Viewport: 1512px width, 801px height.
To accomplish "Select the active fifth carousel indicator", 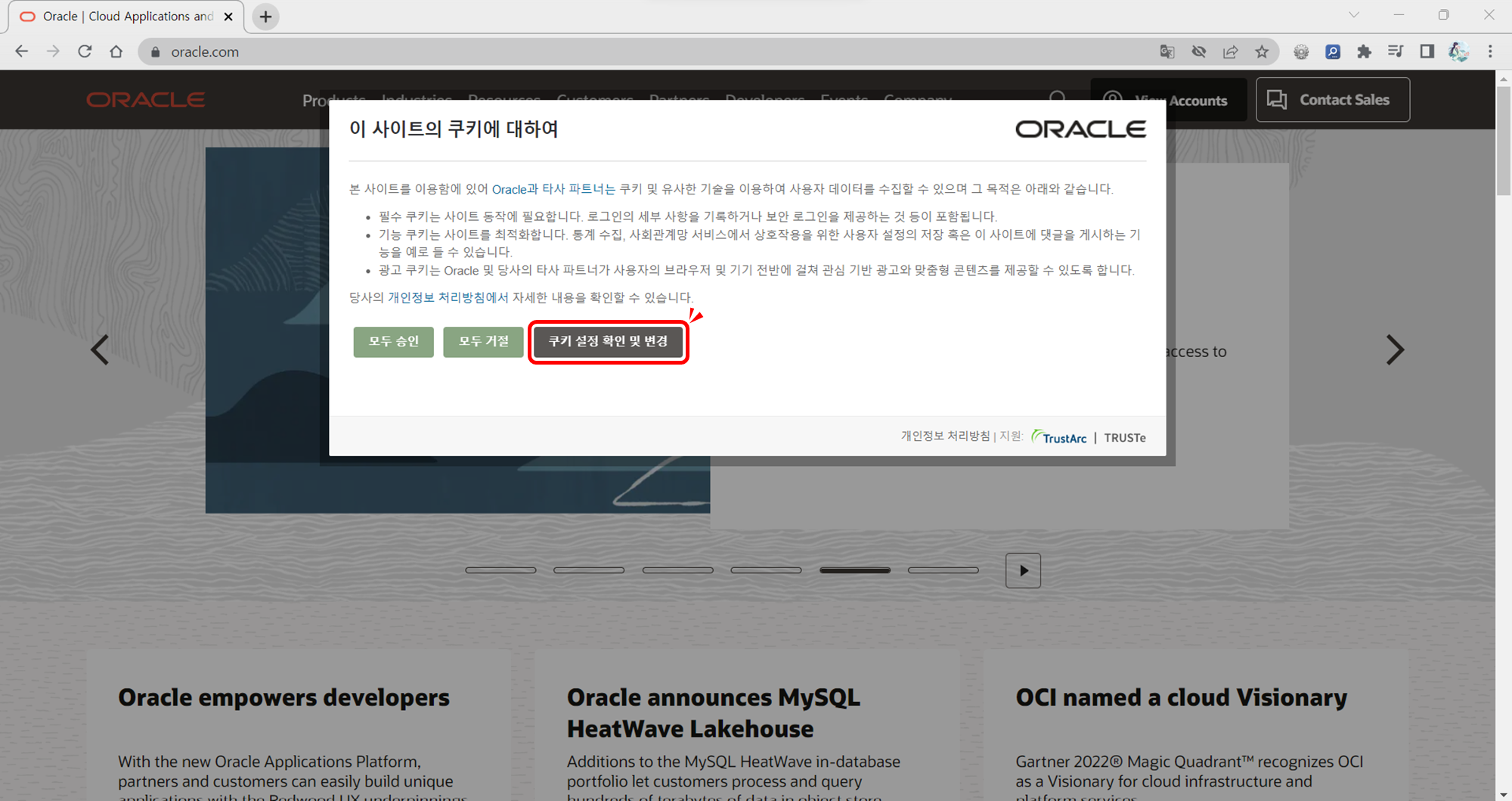I will (x=855, y=570).
